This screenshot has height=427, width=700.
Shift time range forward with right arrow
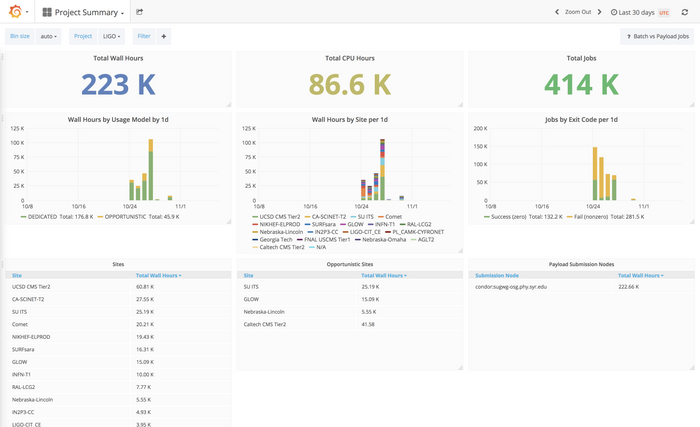pyautogui.click(x=599, y=12)
